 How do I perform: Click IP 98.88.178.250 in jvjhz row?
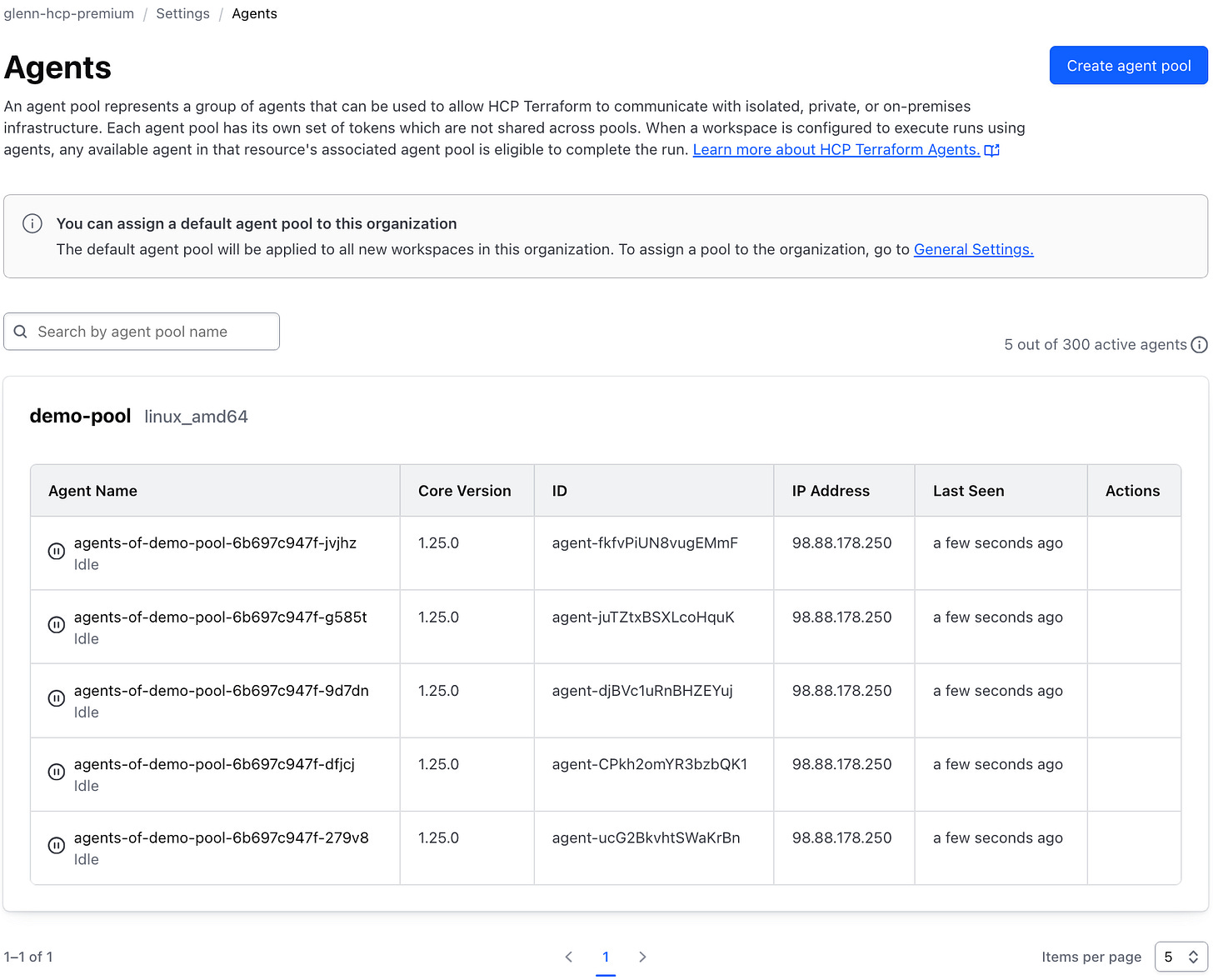[x=841, y=542]
